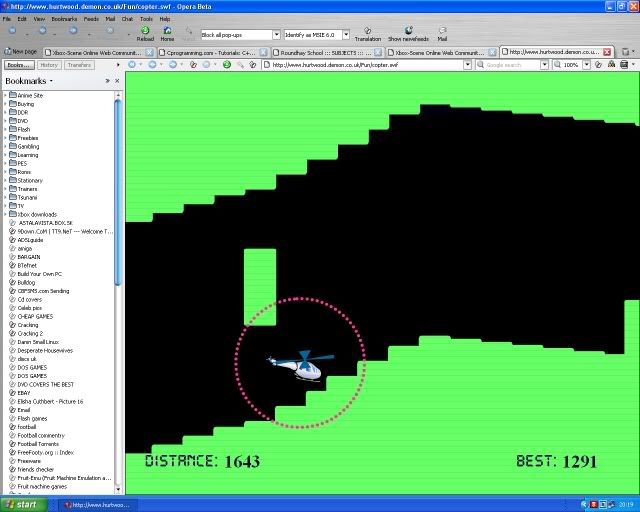Viewport: 640px width, 512px height.
Task: Click the closed tabs trash can icon
Action: (x=625, y=52)
